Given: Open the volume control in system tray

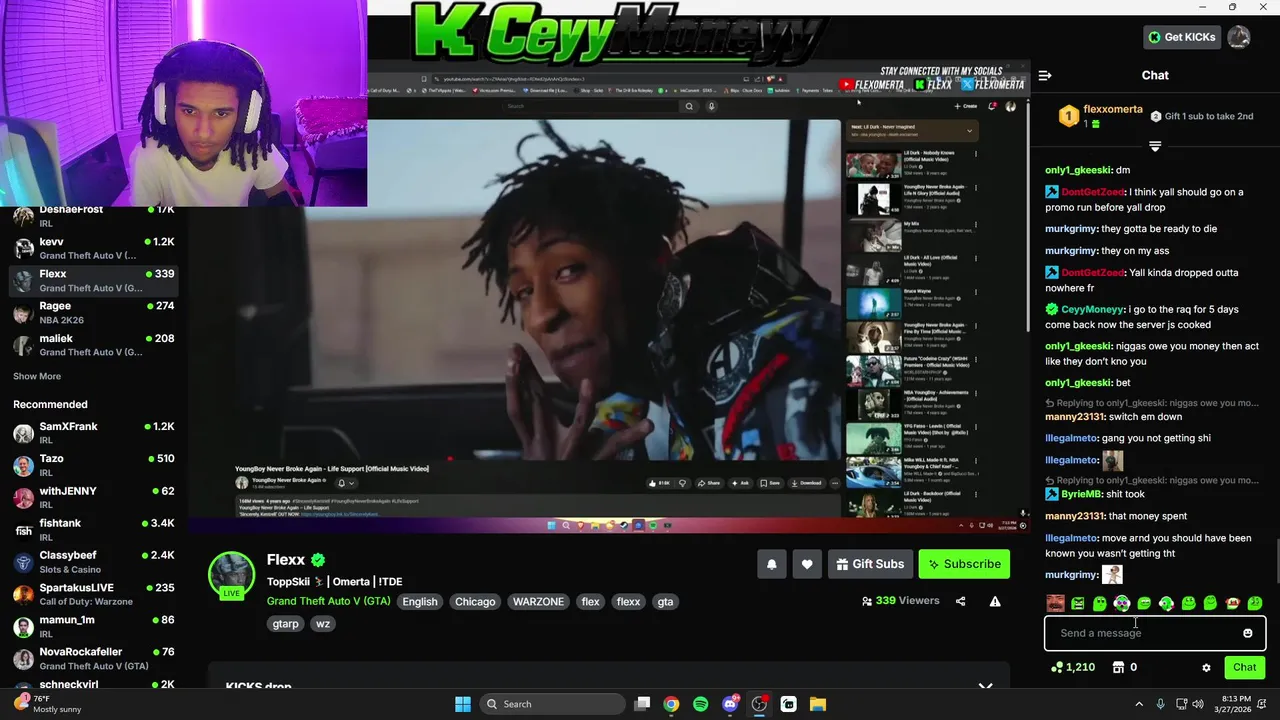Looking at the screenshot, I should (x=1198, y=704).
